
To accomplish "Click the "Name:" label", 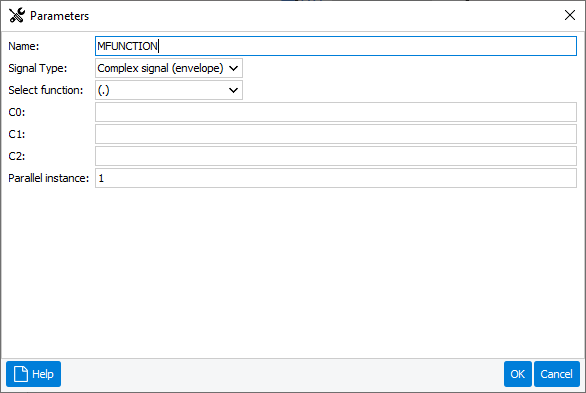I will [x=24, y=46].
